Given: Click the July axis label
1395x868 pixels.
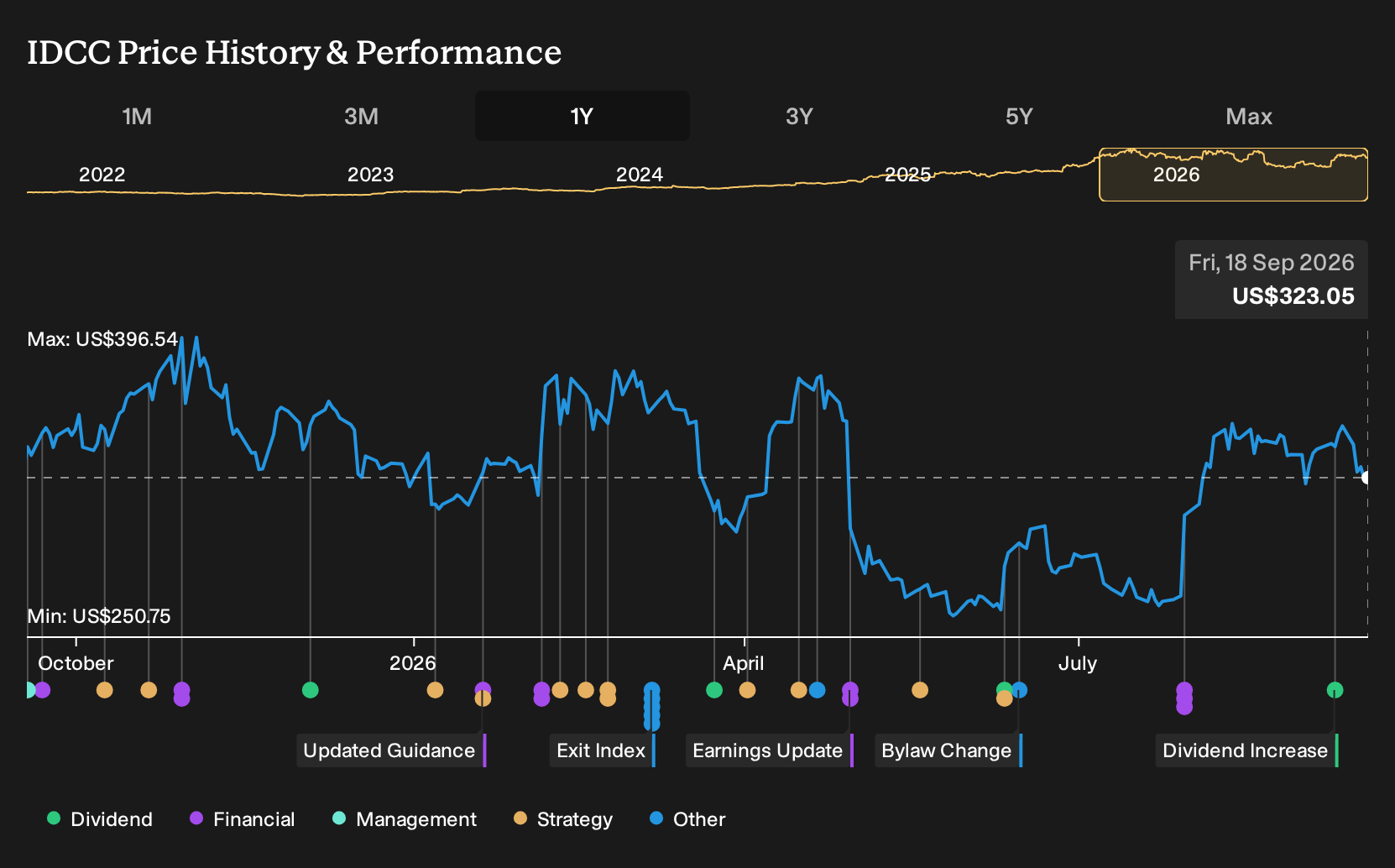Looking at the screenshot, I should 1078,663.
